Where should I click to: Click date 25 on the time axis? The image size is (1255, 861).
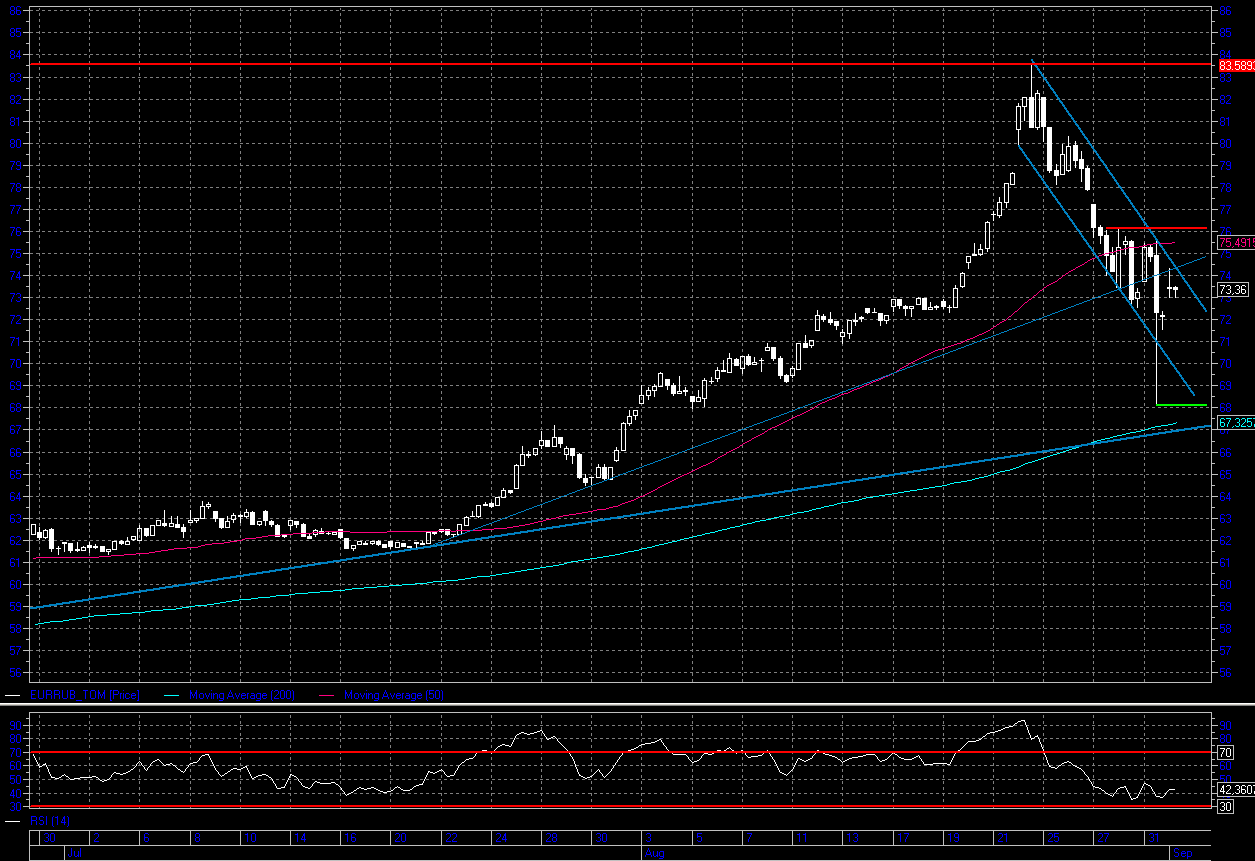(x=1053, y=838)
